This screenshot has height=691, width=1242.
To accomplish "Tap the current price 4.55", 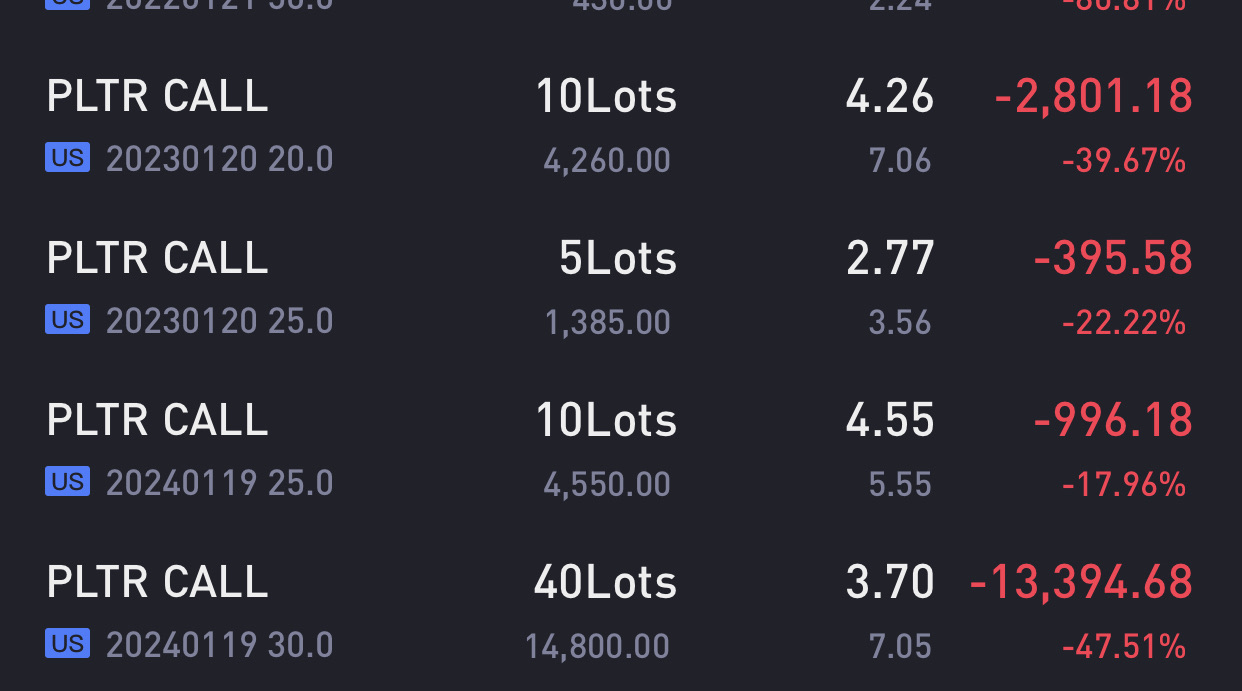I will point(890,420).
